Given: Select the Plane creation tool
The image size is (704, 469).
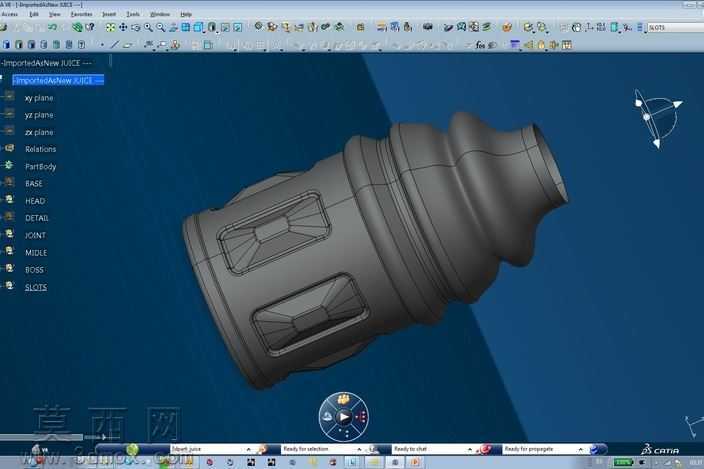Looking at the screenshot, I should (128, 45).
